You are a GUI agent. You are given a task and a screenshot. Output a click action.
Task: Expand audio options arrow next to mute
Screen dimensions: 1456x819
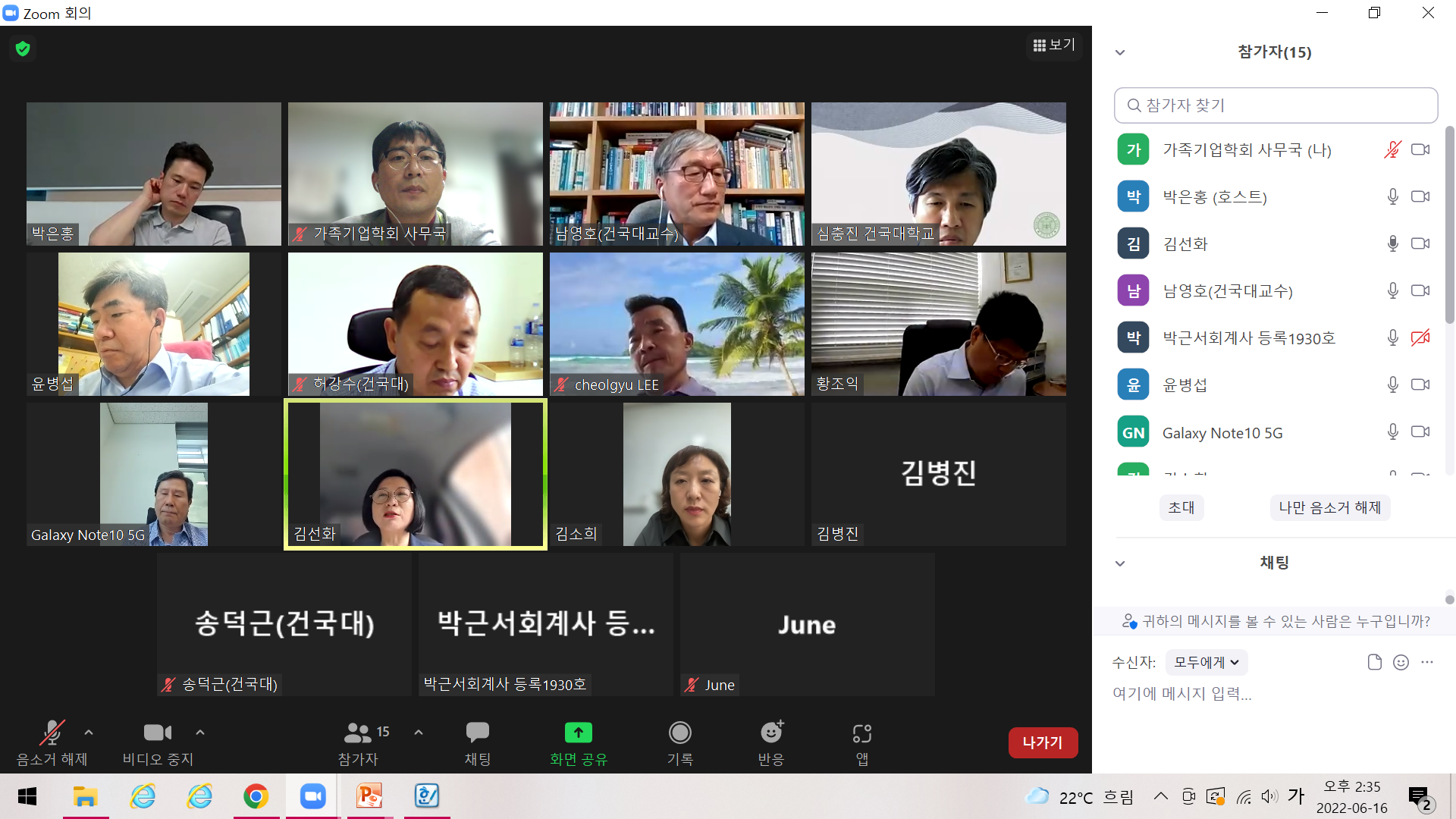(x=89, y=733)
